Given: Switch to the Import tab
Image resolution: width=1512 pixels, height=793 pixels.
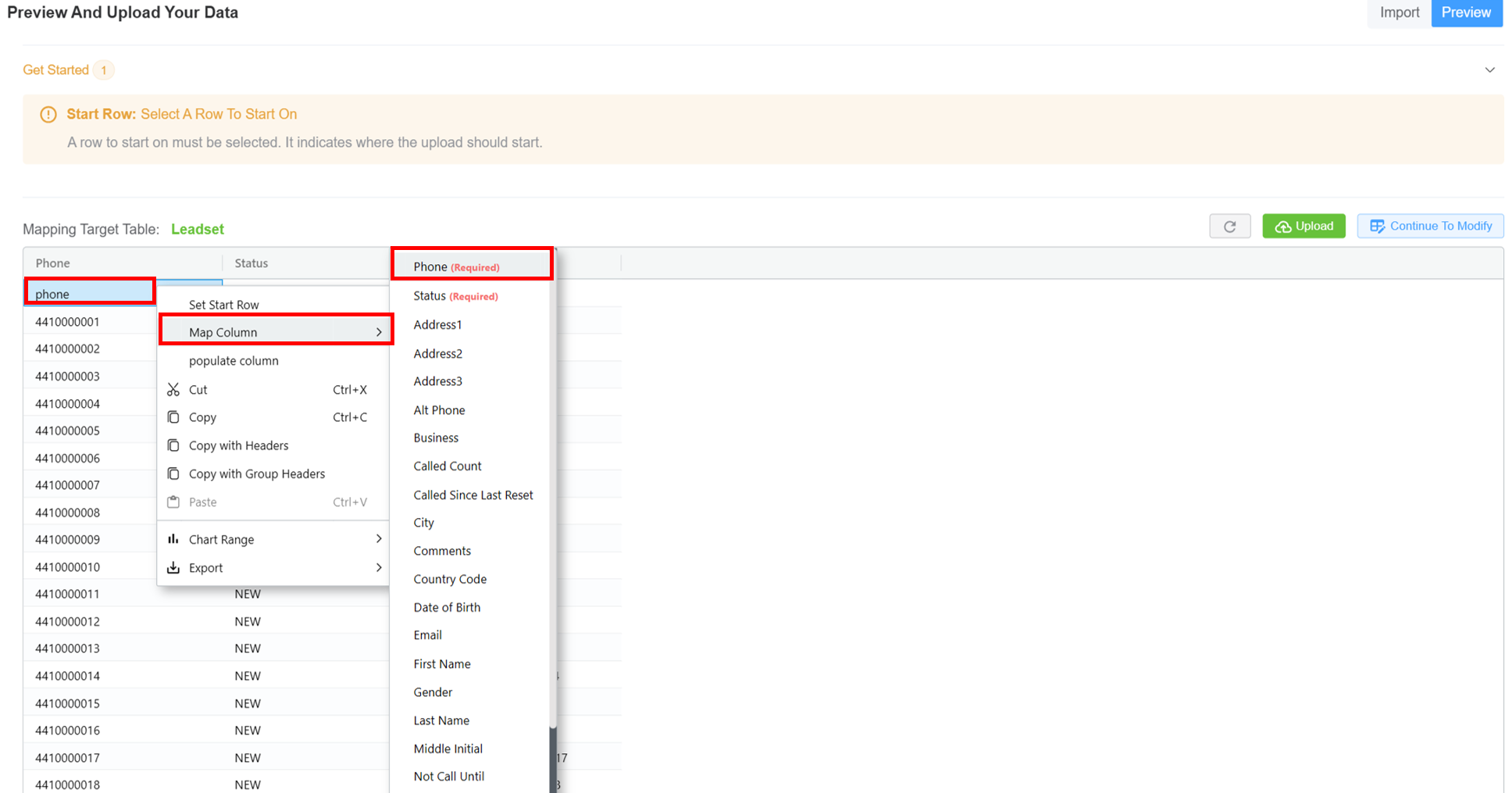Looking at the screenshot, I should pyautogui.click(x=1399, y=13).
